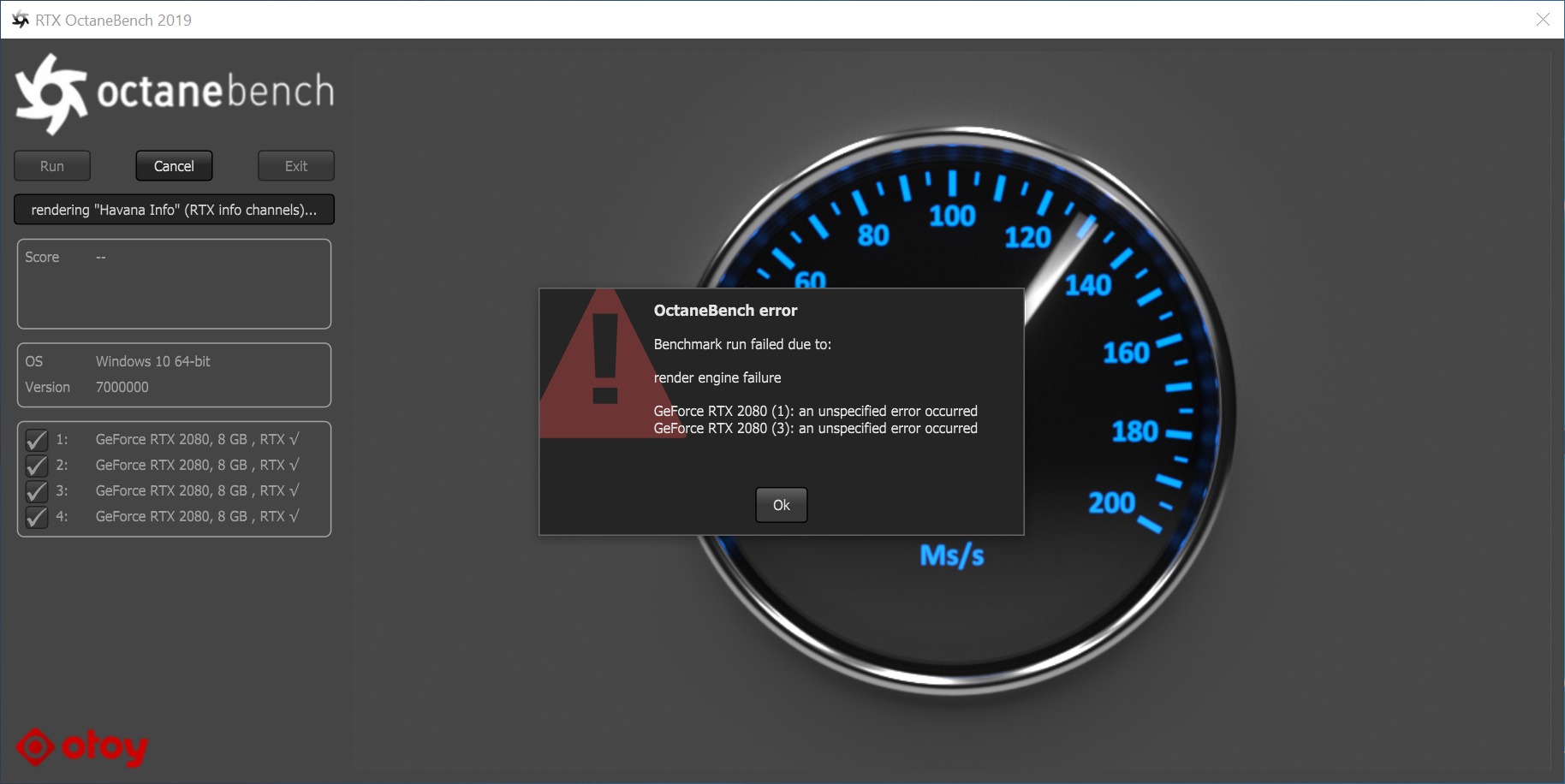This screenshot has width=1565, height=784.
Task: Click the Run button
Action: tap(52, 166)
